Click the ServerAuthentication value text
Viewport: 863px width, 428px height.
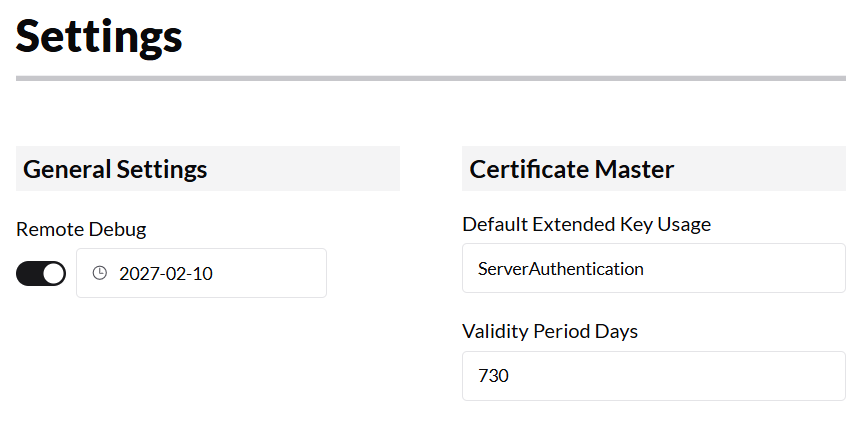click(x=560, y=268)
